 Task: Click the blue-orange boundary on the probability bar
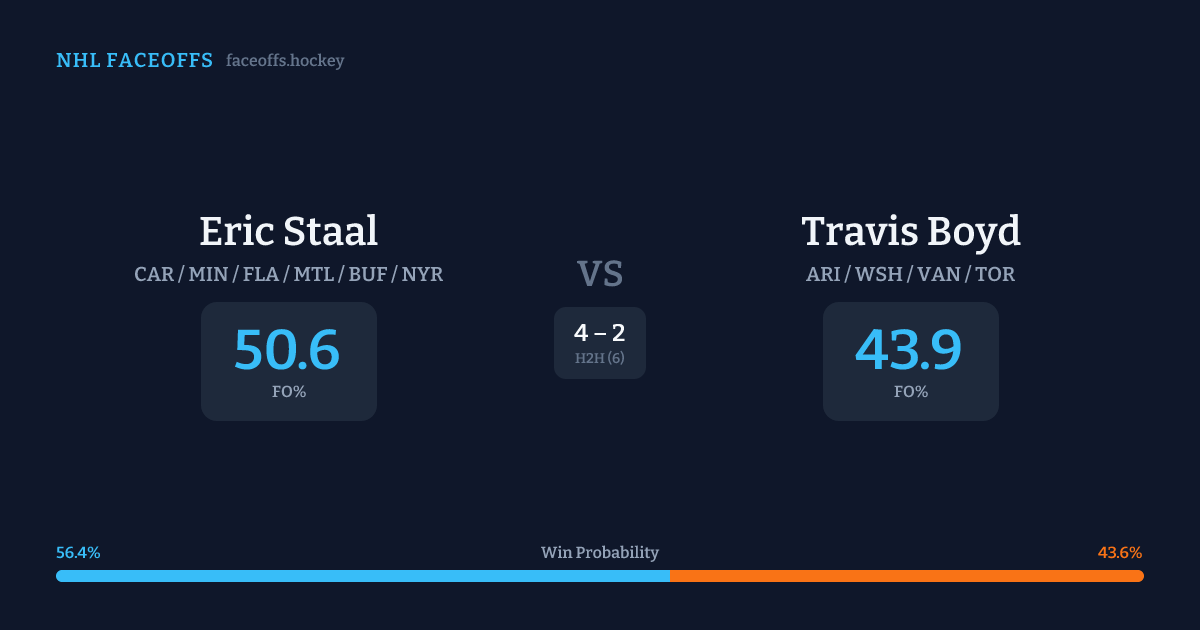click(x=669, y=576)
